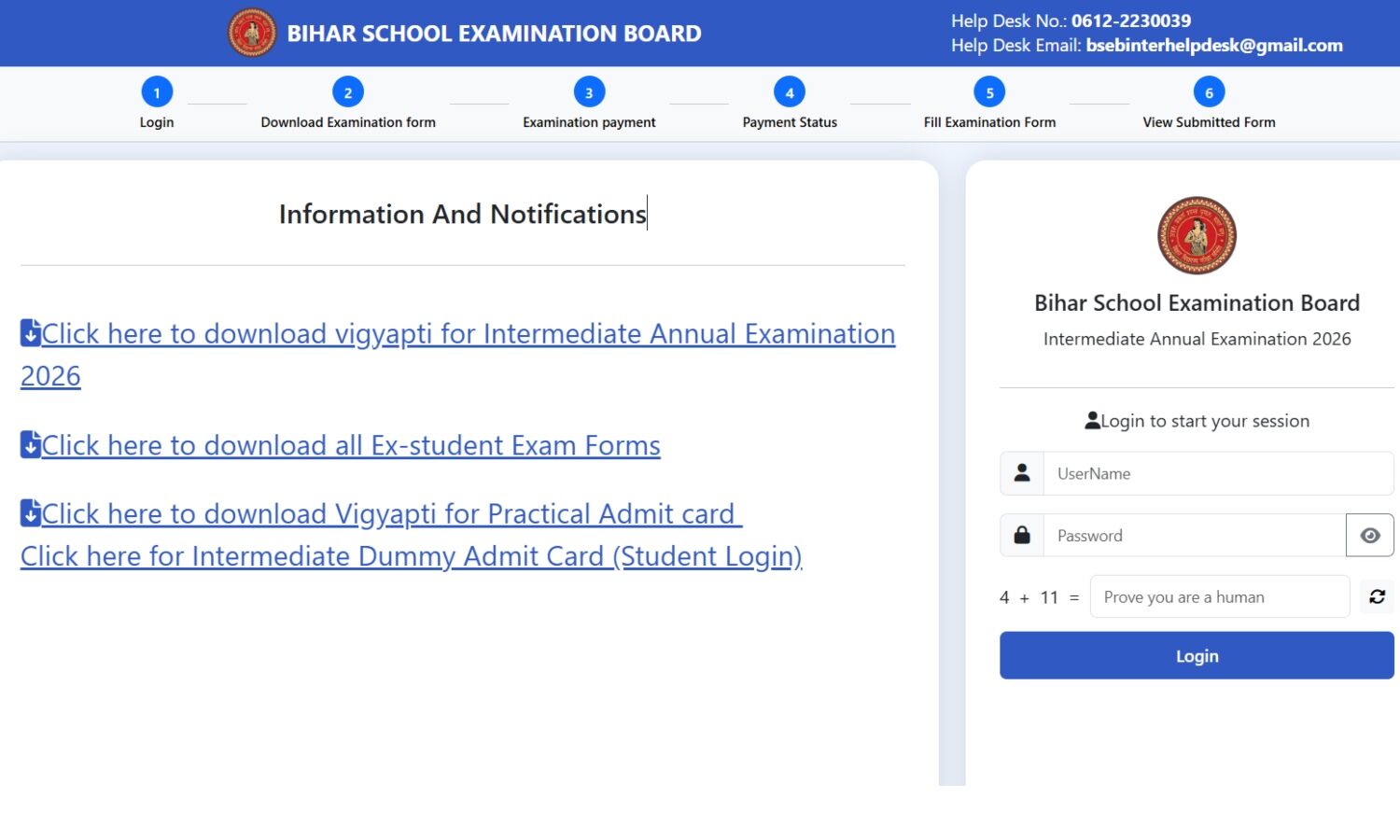Refresh the captcha math question
Image resolution: width=1400 pixels, height=840 pixels.
(1377, 596)
